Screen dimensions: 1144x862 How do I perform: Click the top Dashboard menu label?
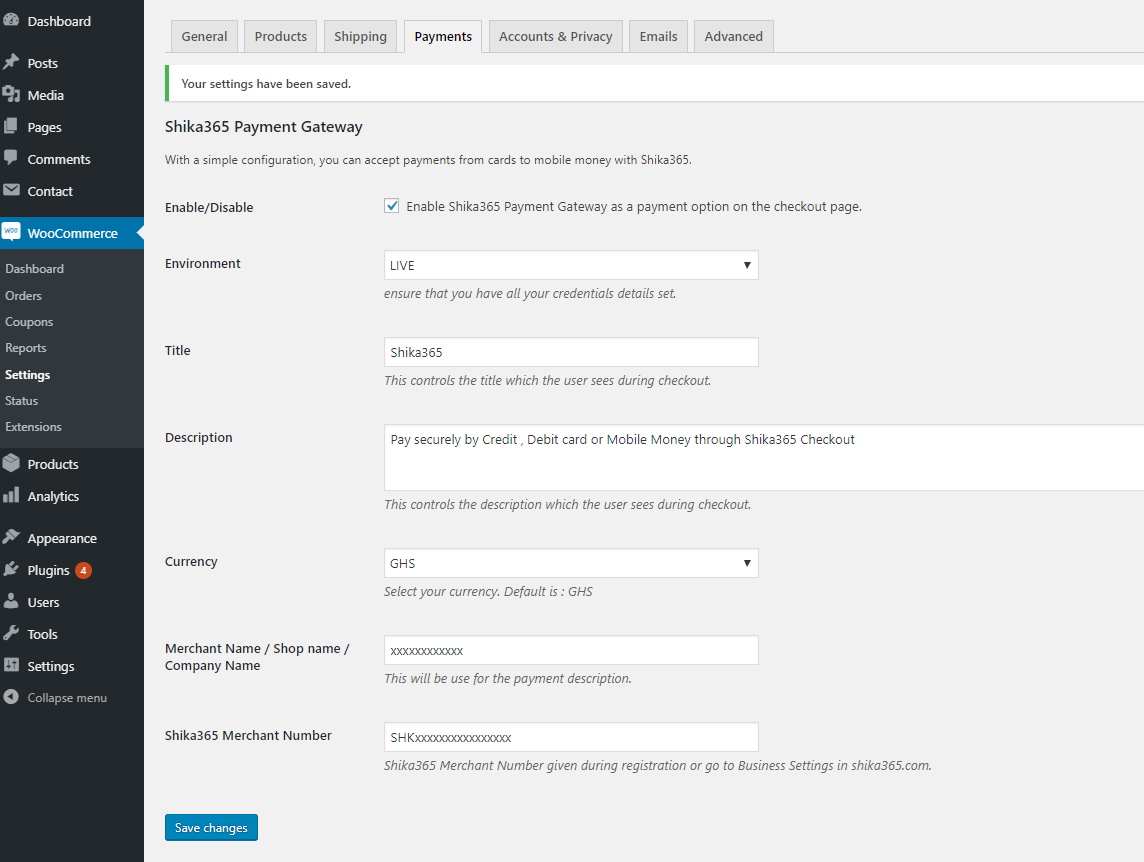[59, 22]
